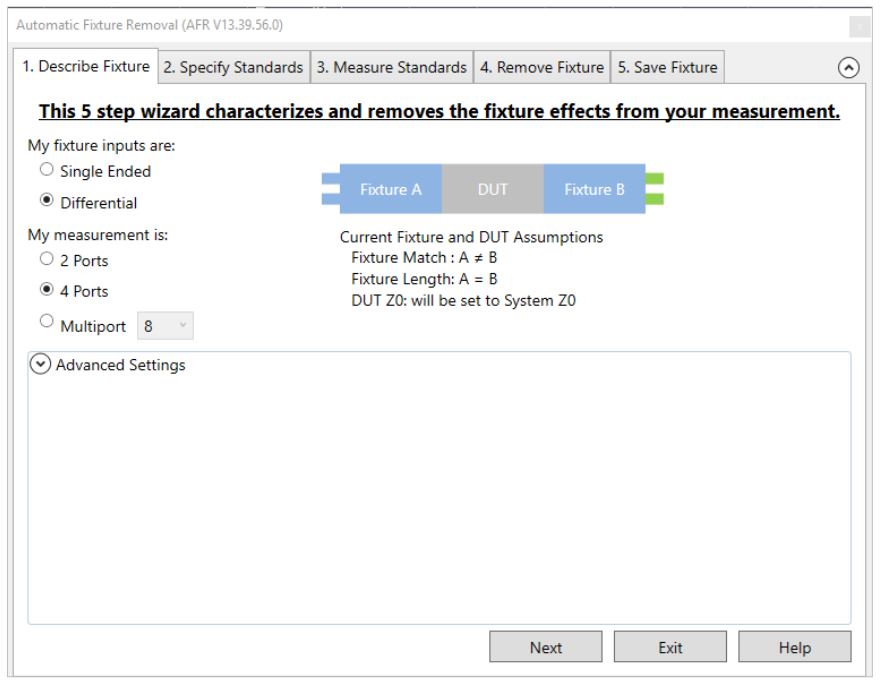Choose the Differential fixture input option
The width and height of the screenshot is (886, 682).
(40, 203)
